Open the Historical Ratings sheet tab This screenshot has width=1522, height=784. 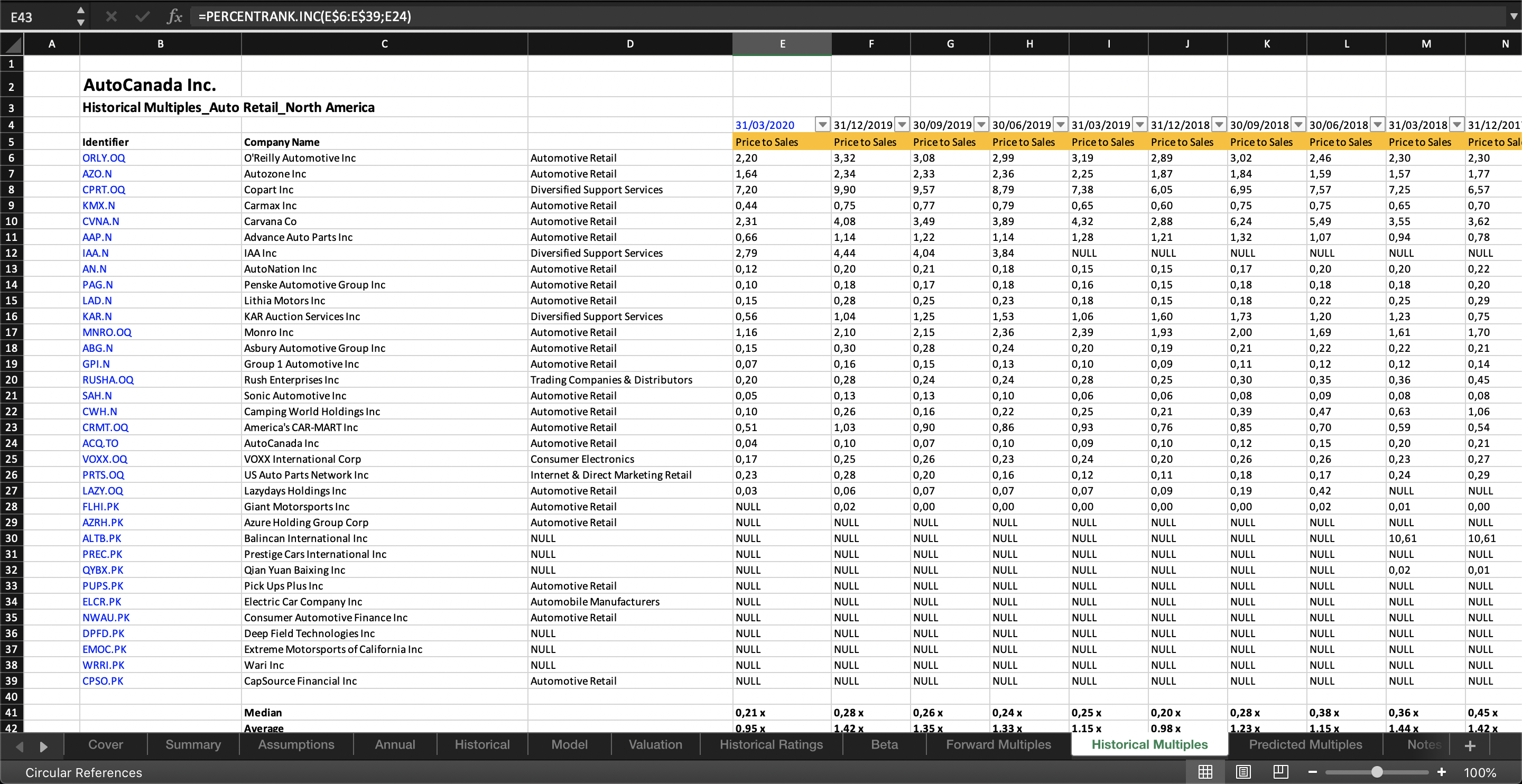point(771,744)
